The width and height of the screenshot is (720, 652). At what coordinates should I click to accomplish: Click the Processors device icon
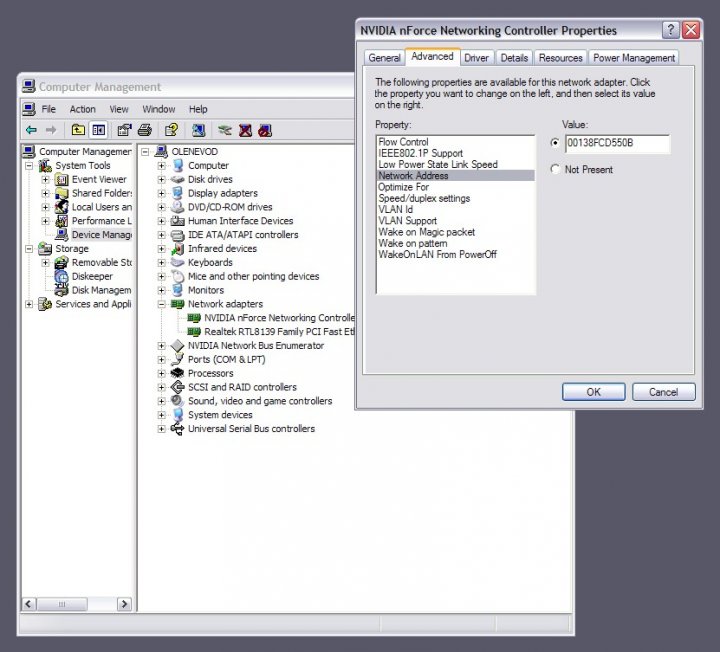click(x=177, y=373)
